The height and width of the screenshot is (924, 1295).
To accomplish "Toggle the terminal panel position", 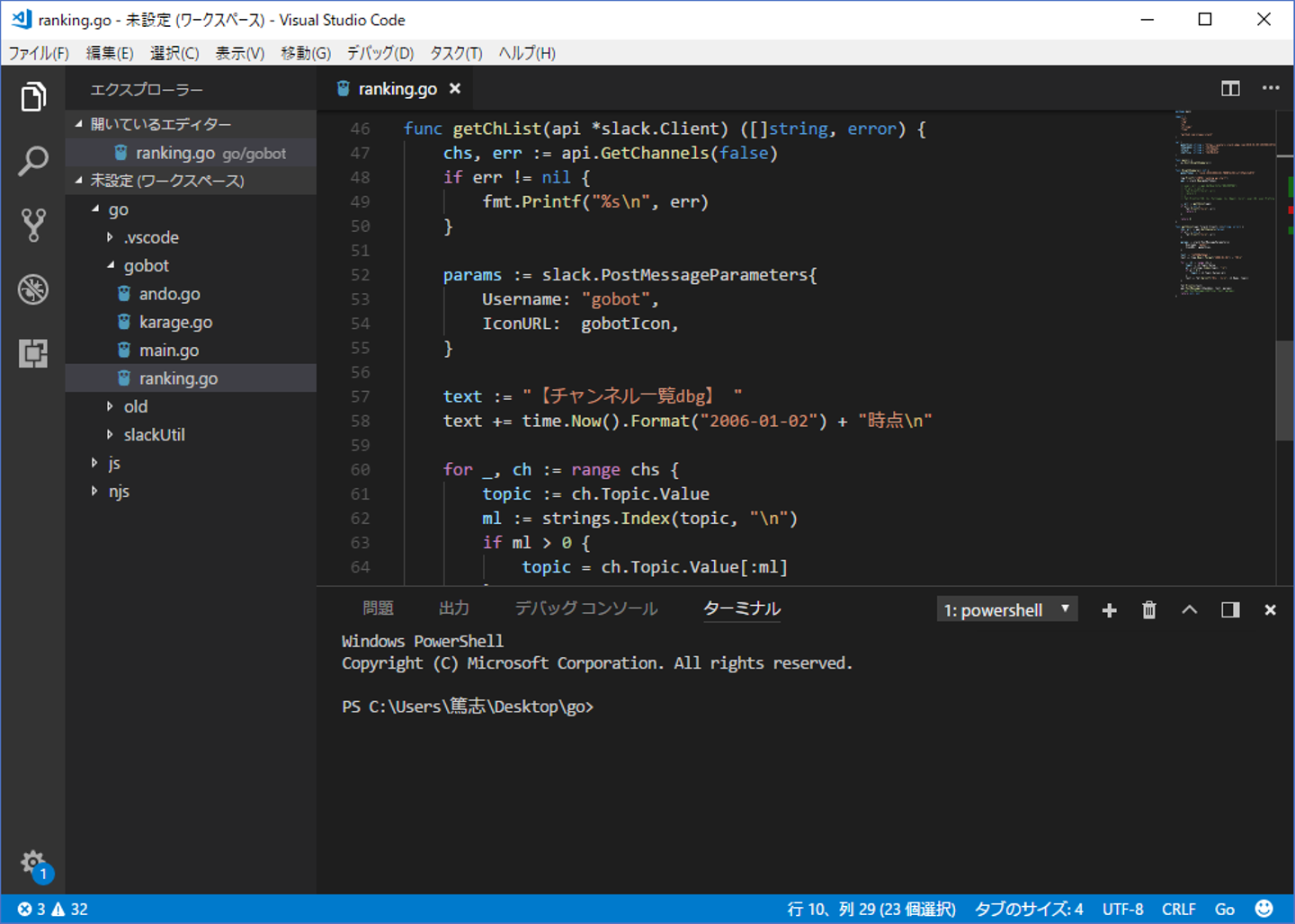I will point(1230,610).
